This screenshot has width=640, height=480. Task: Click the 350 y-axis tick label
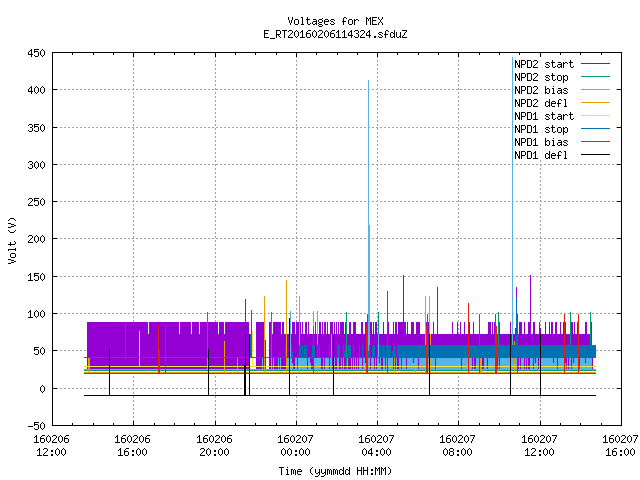point(36,128)
